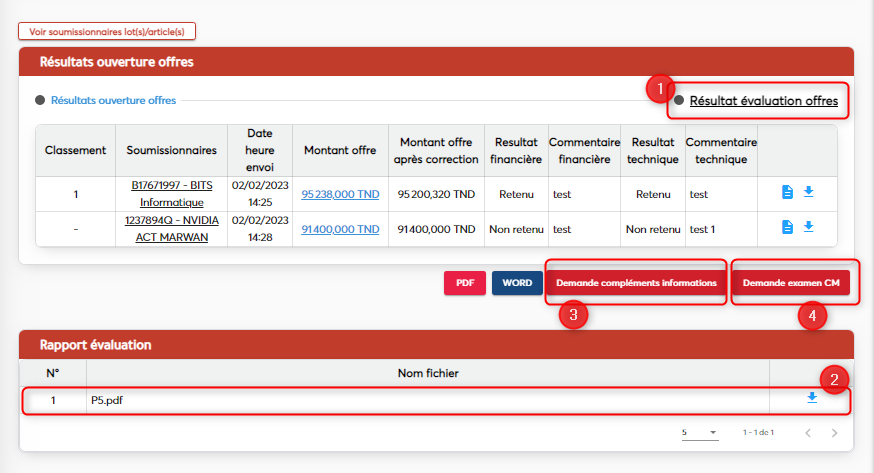Click Demande examen CM button

click(x=790, y=283)
